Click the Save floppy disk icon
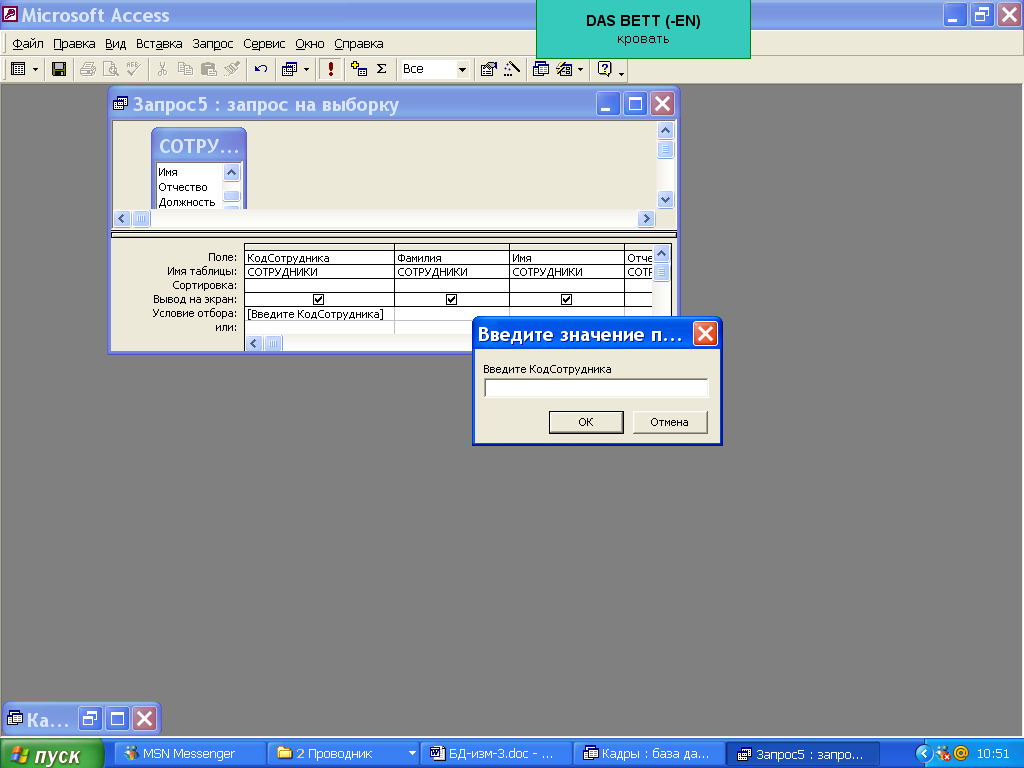Viewport: 1024px width, 768px height. click(x=59, y=69)
